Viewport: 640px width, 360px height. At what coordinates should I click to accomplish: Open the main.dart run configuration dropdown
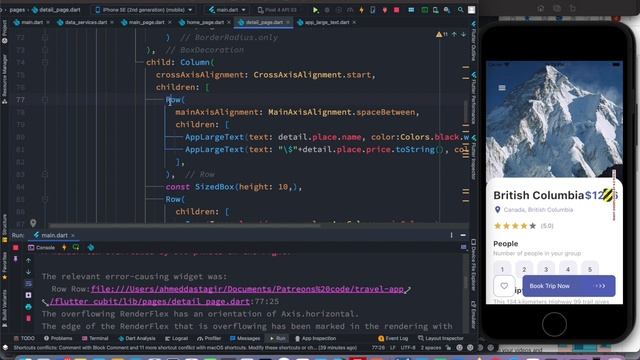(227, 10)
